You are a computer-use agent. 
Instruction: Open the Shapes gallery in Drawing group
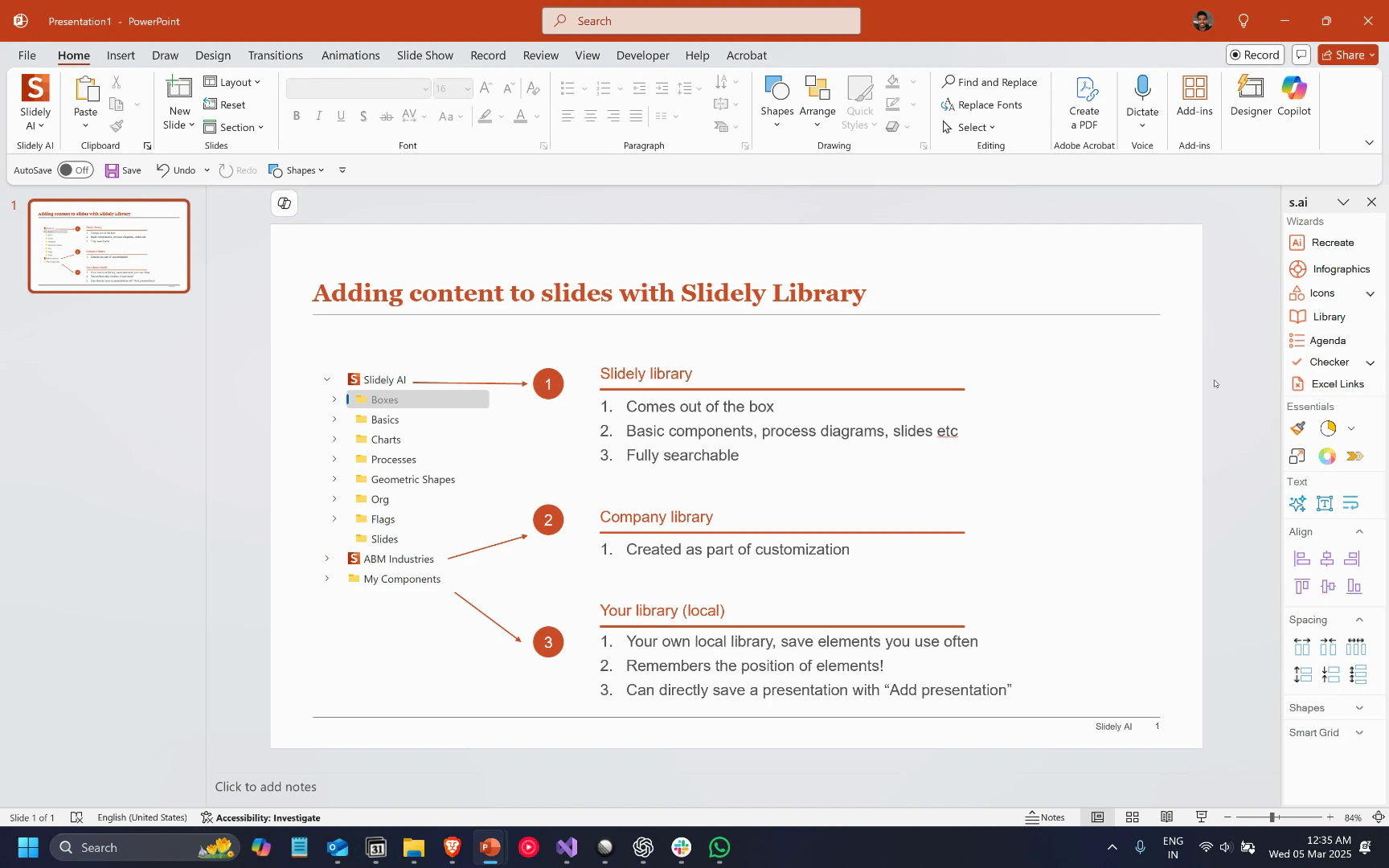[x=776, y=103]
